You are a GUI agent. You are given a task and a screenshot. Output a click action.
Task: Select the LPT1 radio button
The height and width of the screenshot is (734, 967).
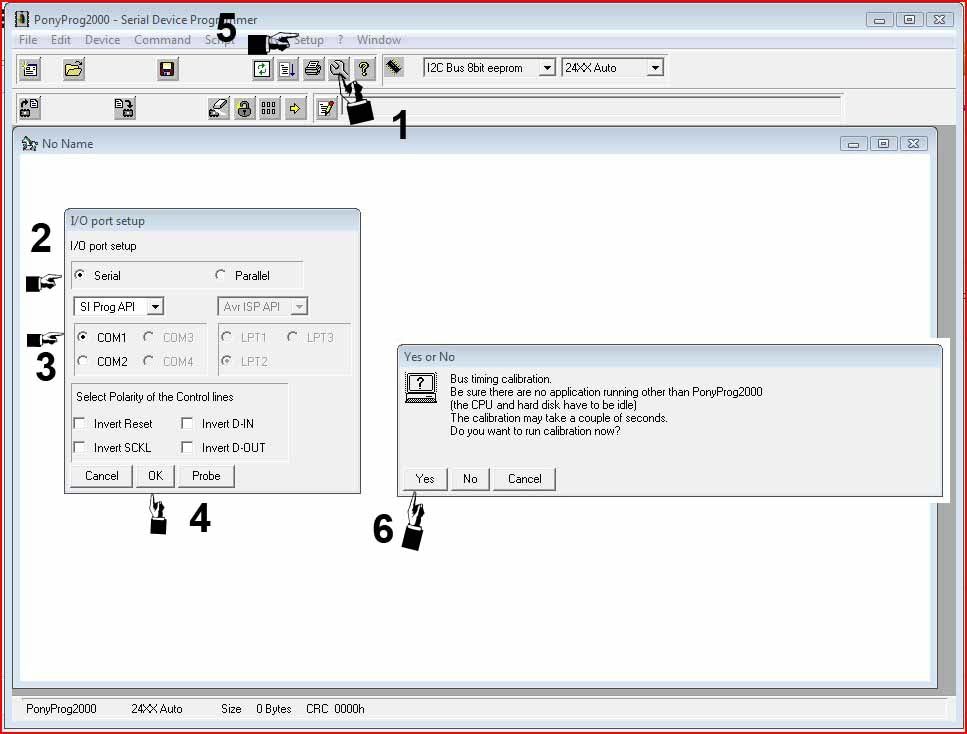point(226,337)
